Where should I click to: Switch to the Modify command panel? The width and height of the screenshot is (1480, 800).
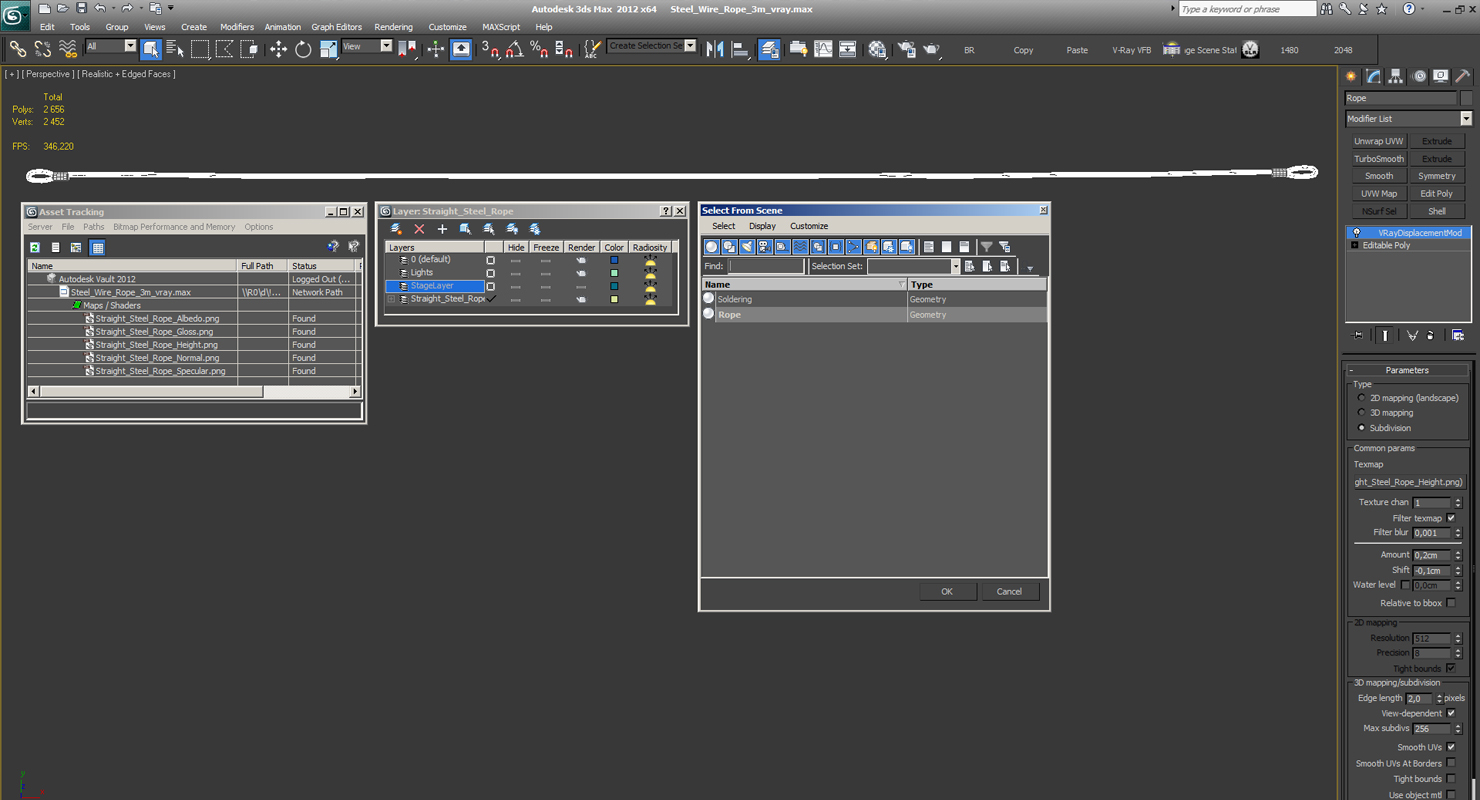click(x=1374, y=76)
